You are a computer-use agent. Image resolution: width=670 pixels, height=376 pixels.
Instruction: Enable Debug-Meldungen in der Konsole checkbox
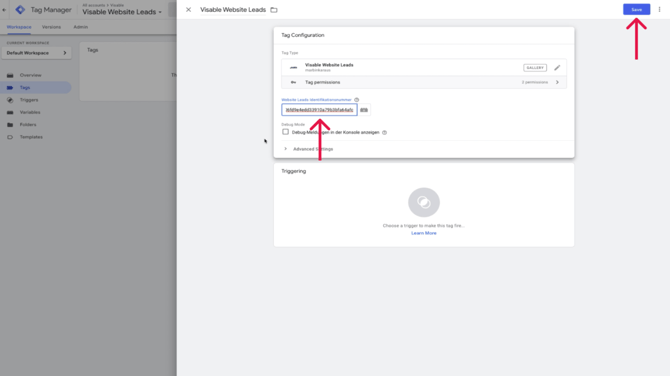coord(285,132)
